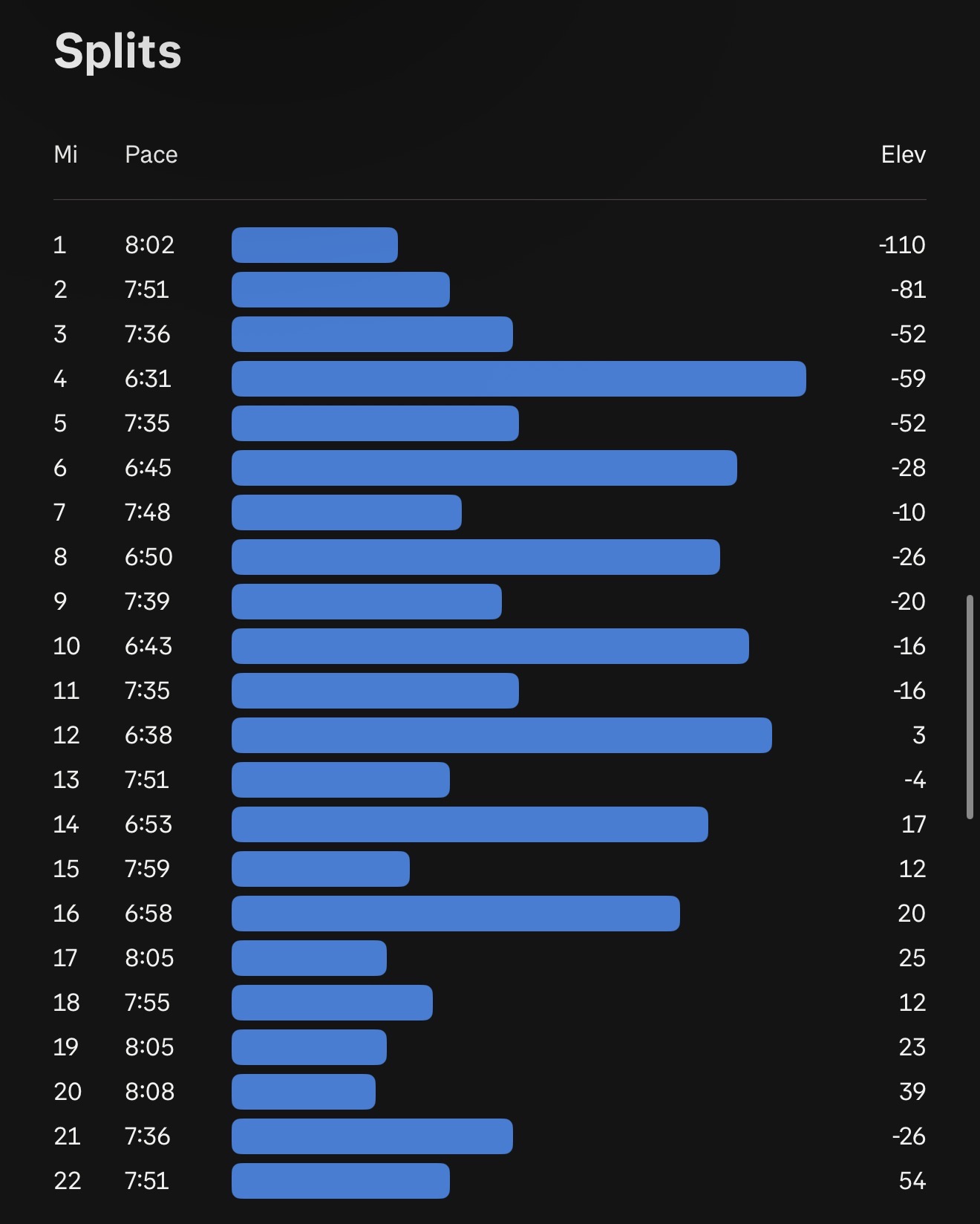Click the Pace column header
This screenshot has width=980, height=1224.
(x=151, y=154)
